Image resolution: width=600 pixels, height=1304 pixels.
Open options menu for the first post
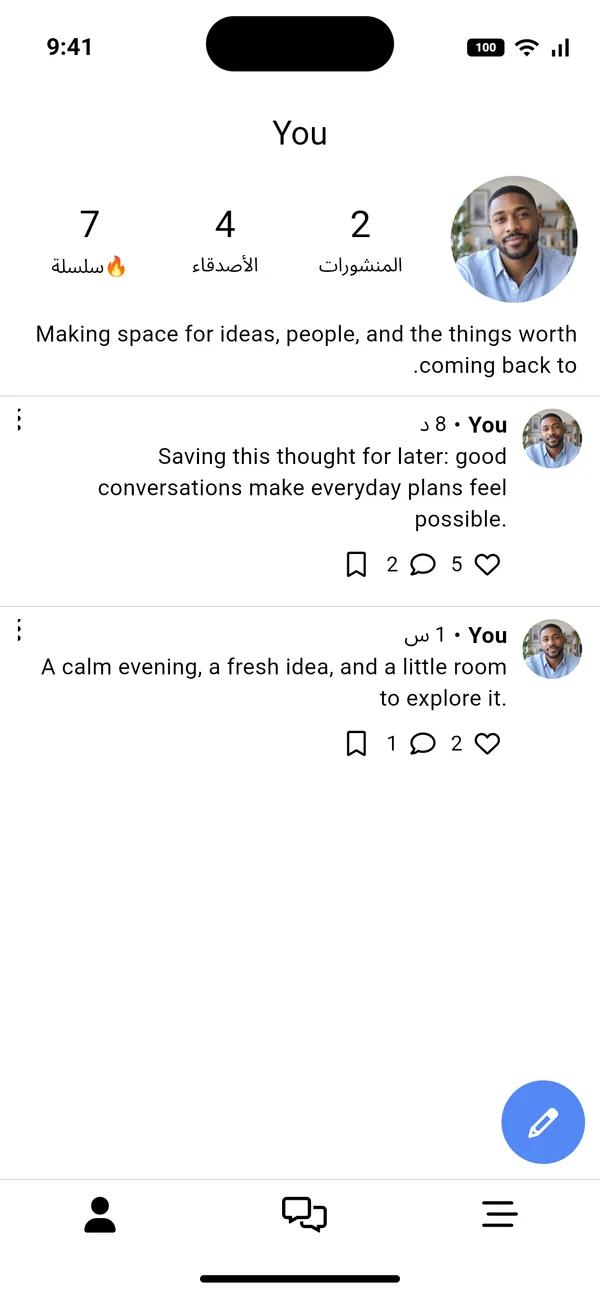(19, 420)
